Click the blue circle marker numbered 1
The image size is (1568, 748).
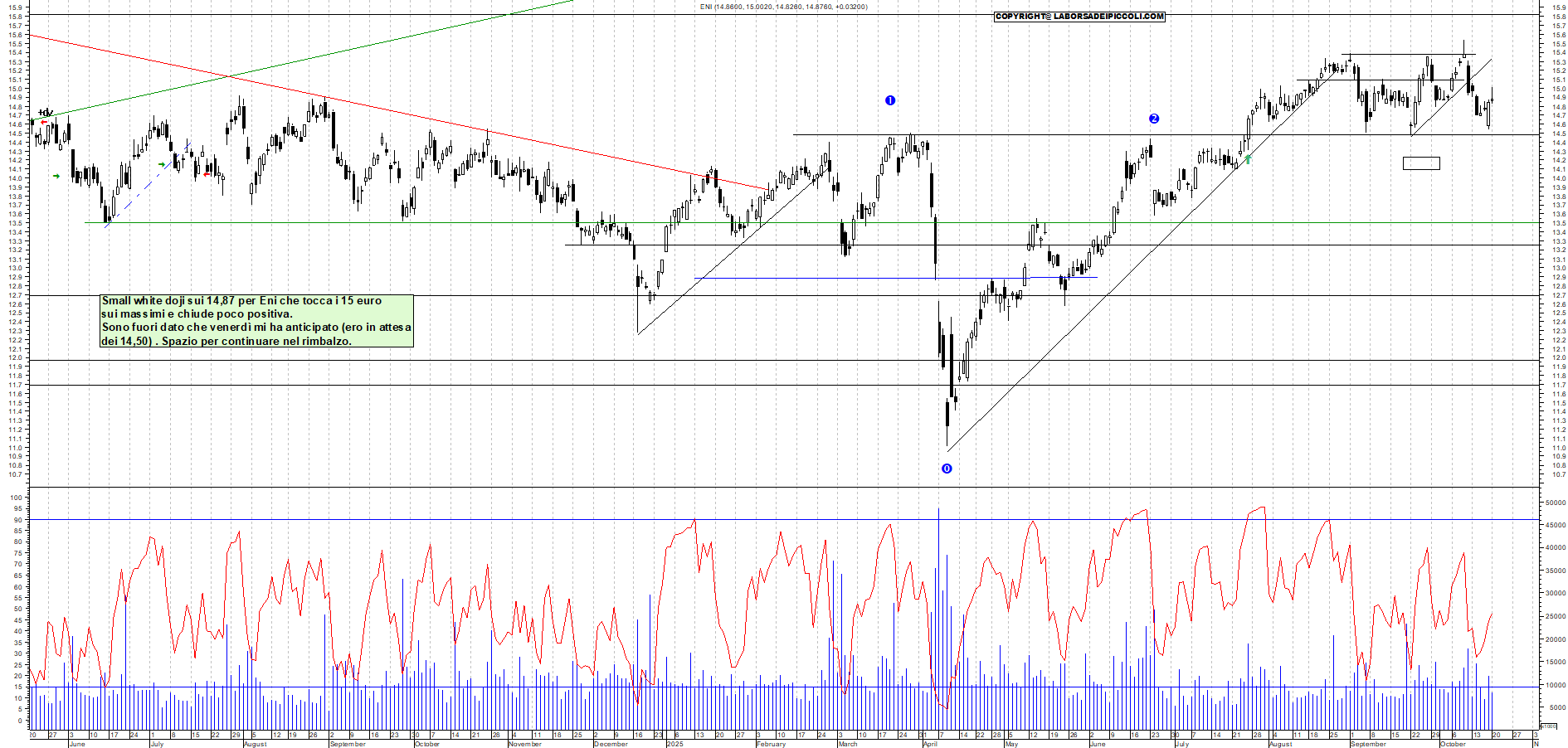pos(890,100)
